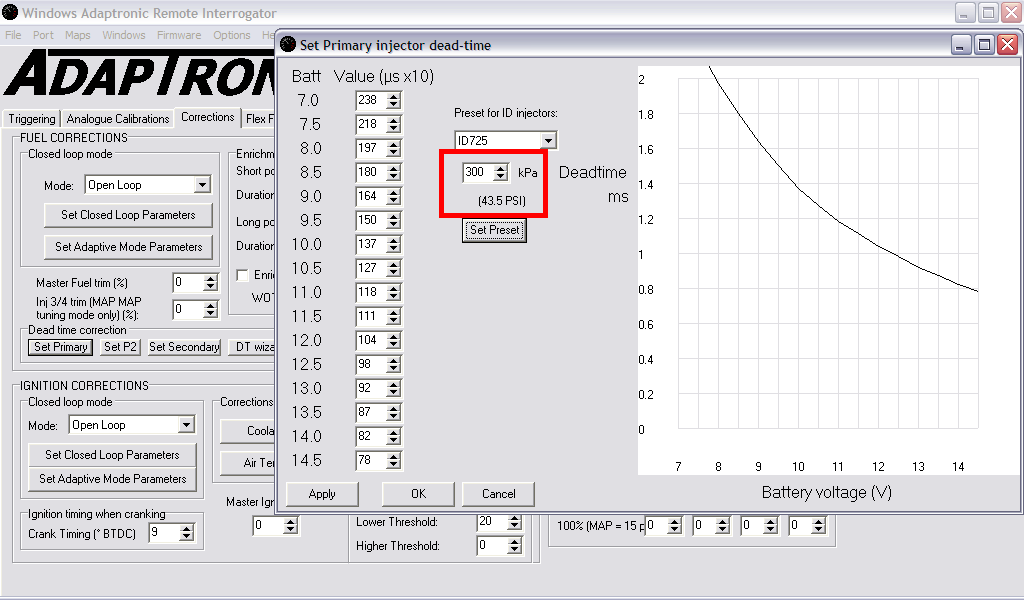Increase the 7.0 volt dead-time value

click(x=394, y=96)
